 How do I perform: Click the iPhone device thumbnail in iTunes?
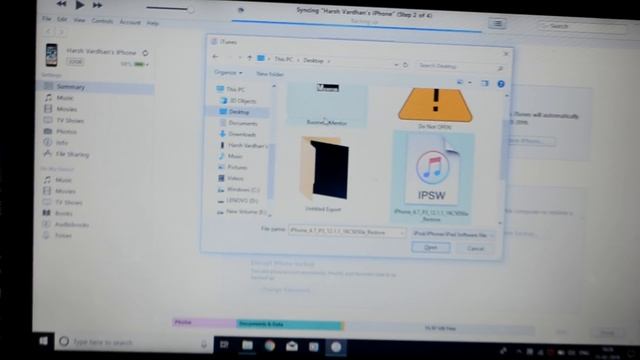(51, 55)
